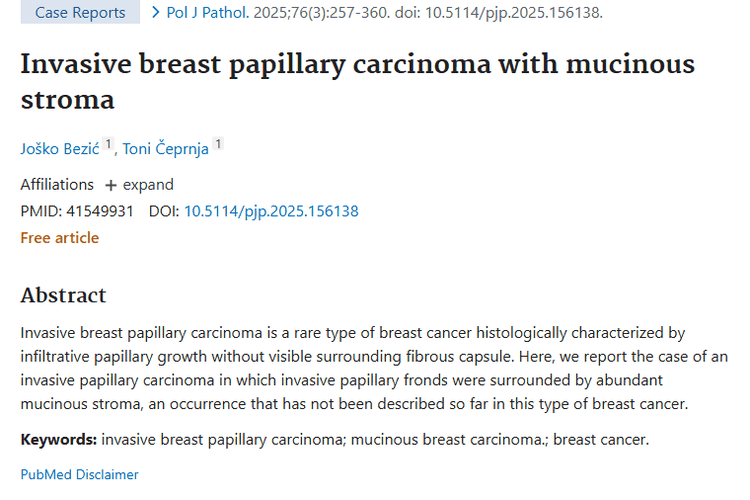
Task: Open the blue DOI link beside PMID
Action: coord(271,211)
